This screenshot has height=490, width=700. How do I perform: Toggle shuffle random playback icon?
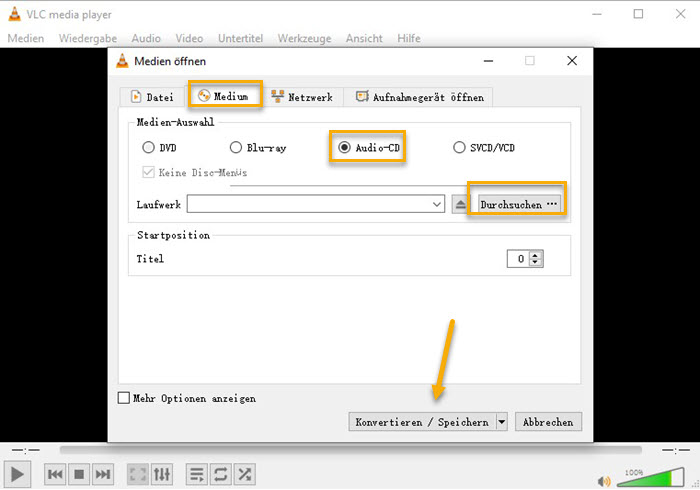244,474
